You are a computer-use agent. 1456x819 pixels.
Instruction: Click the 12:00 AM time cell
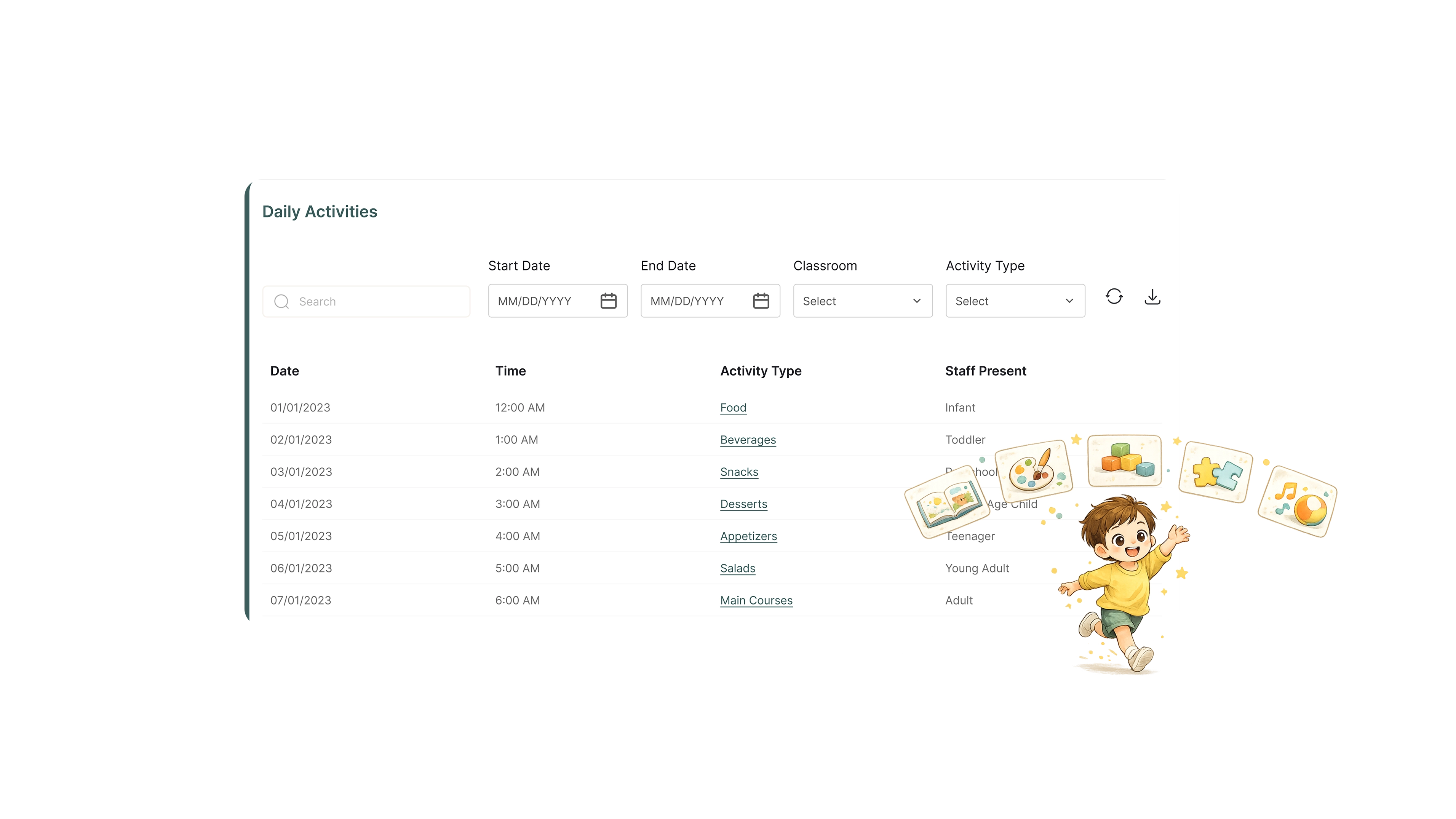tap(520, 408)
